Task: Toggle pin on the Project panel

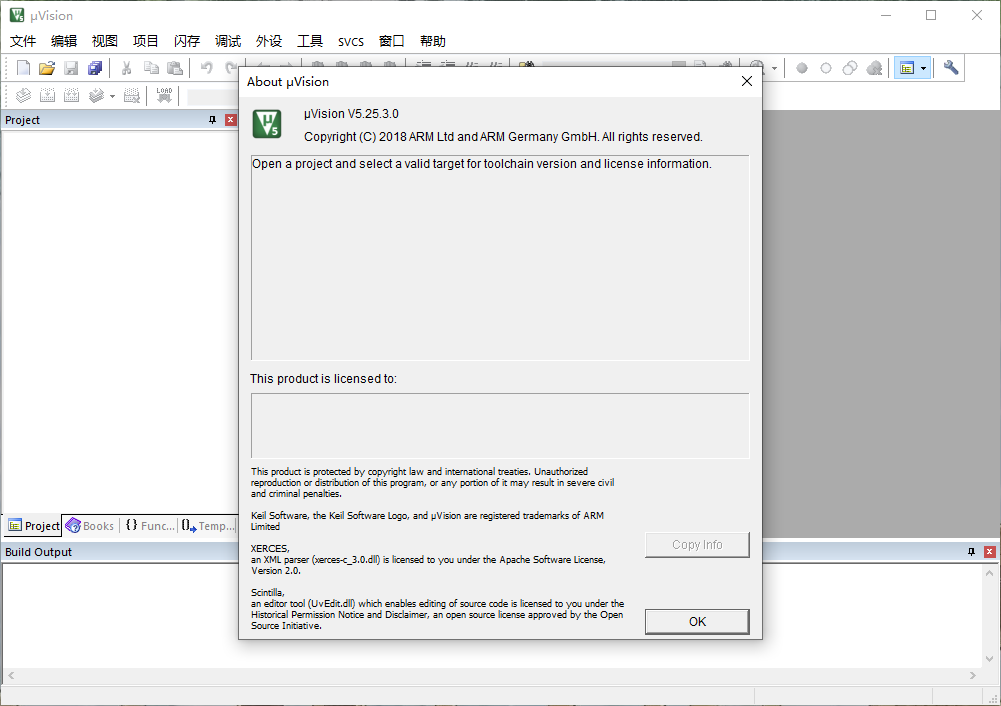Action: 212,120
